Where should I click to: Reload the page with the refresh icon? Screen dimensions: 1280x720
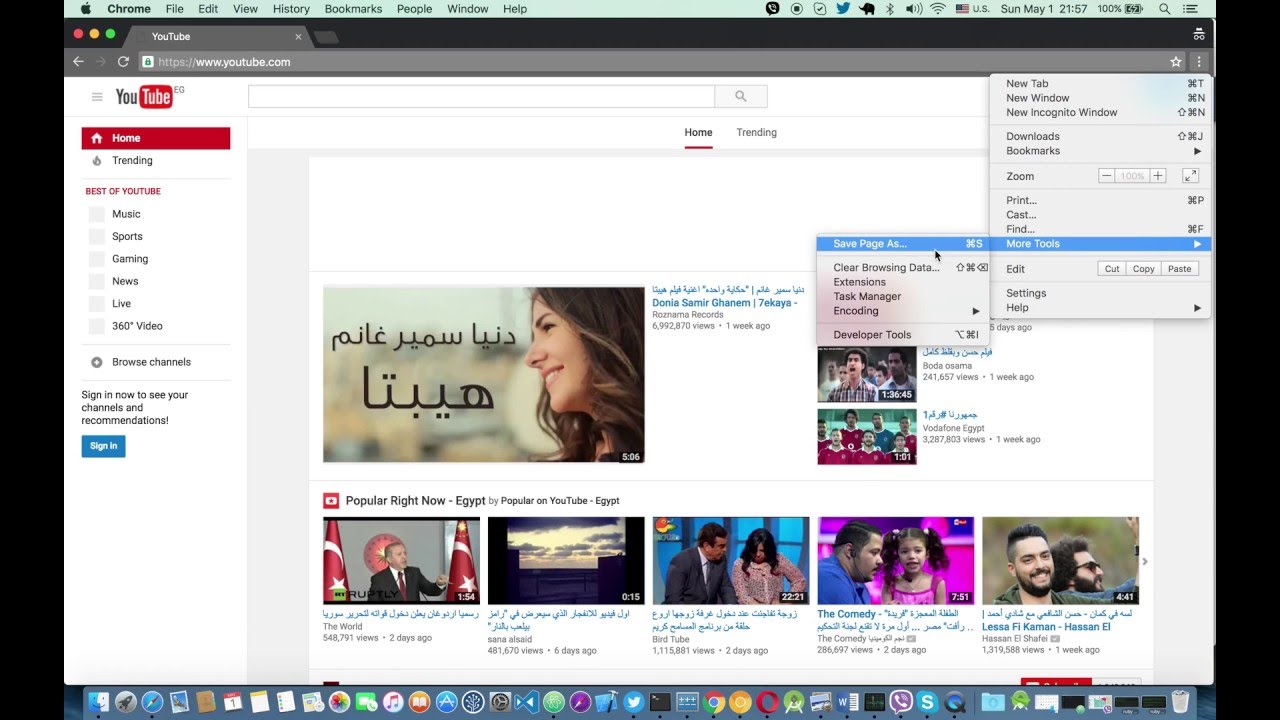pos(123,62)
